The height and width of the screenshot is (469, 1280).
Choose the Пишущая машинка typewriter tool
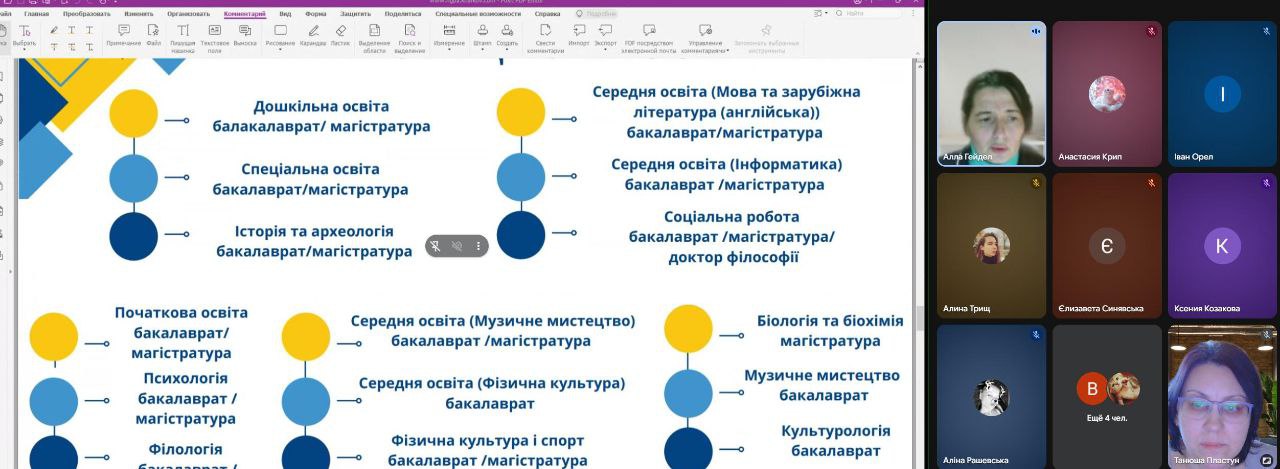(x=183, y=36)
